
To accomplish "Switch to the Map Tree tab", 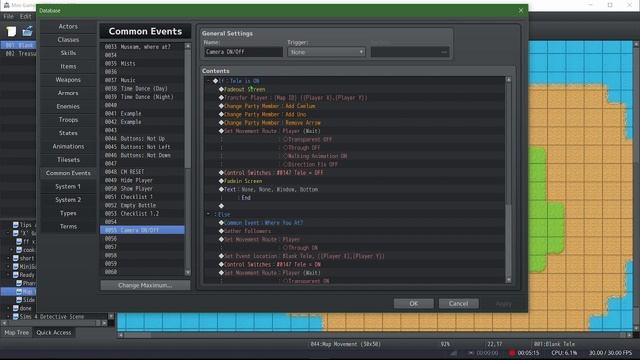I will (16, 333).
